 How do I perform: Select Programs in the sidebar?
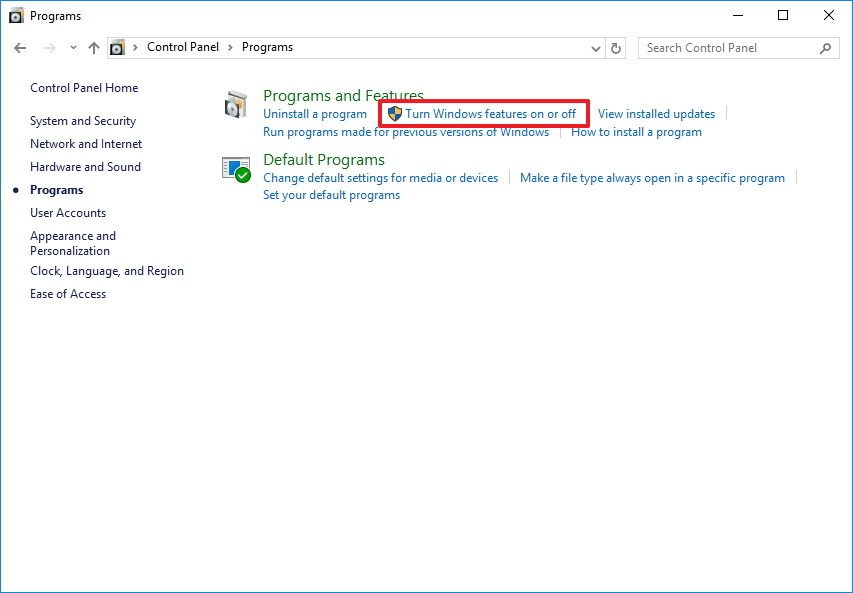pyautogui.click(x=57, y=190)
